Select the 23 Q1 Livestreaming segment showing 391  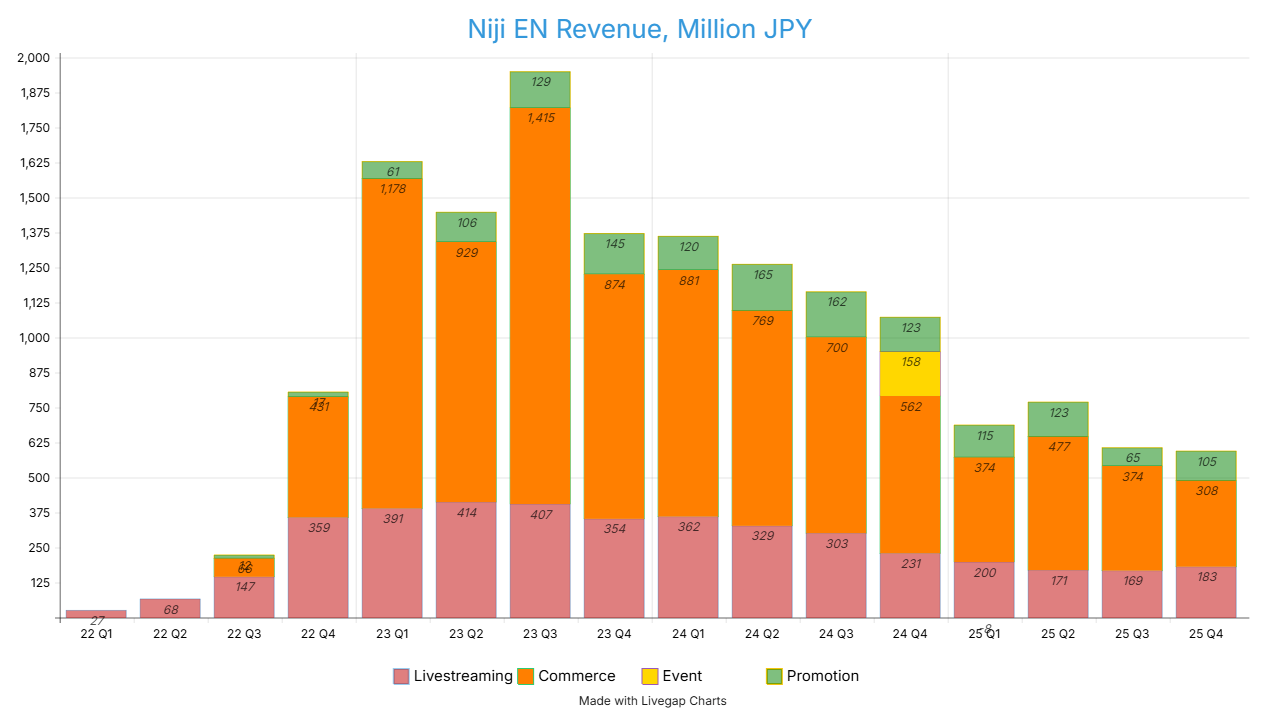coord(392,563)
